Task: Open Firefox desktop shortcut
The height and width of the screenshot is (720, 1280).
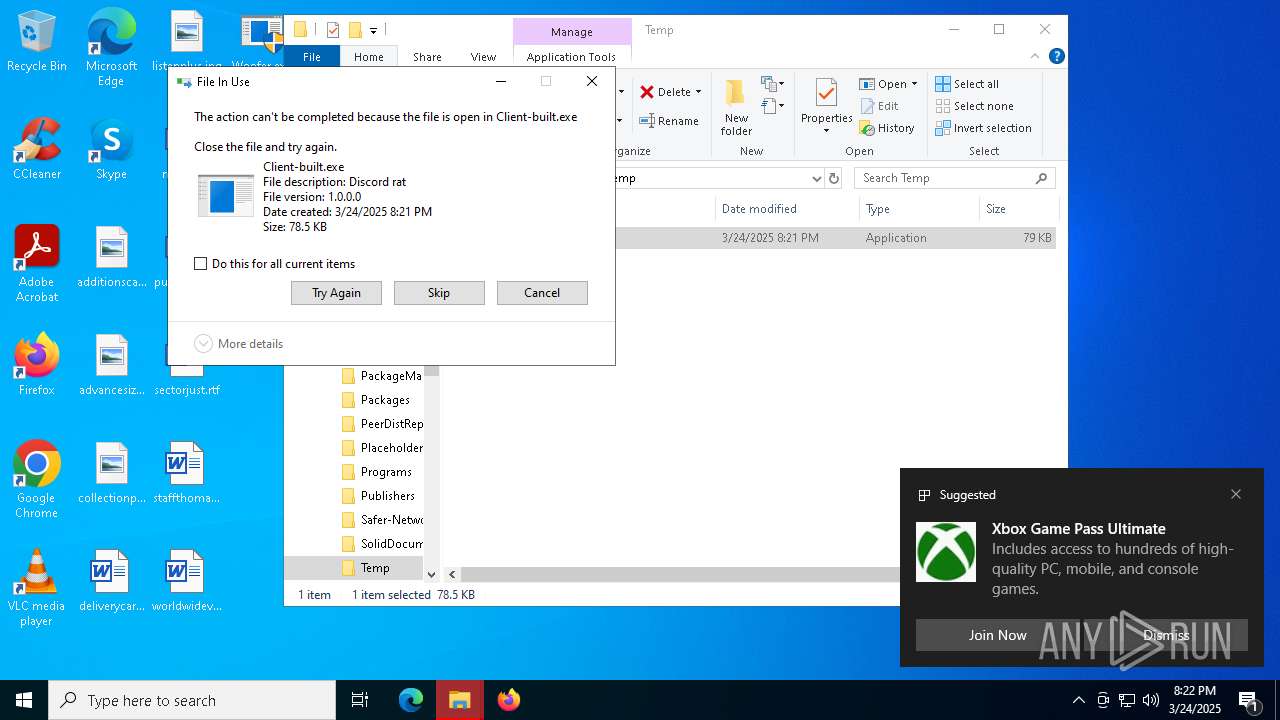Action: pos(37,366)
